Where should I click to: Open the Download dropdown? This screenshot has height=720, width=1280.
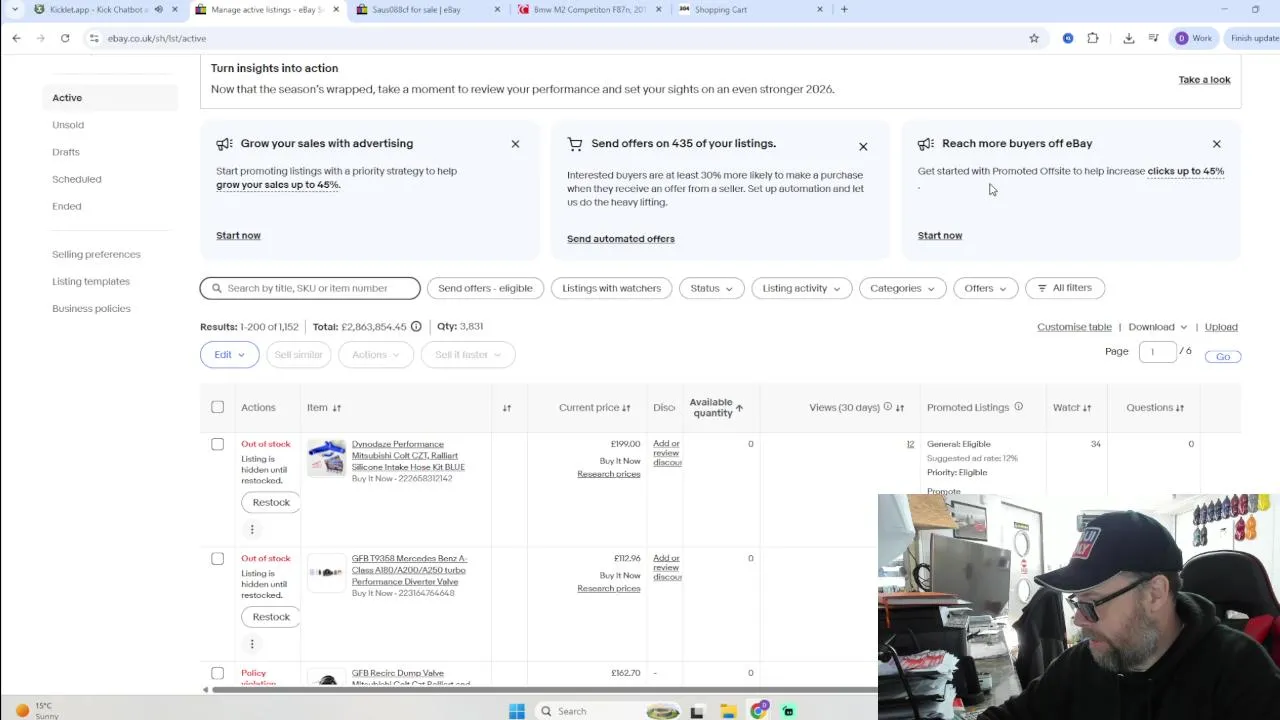tap(1158, 327)
